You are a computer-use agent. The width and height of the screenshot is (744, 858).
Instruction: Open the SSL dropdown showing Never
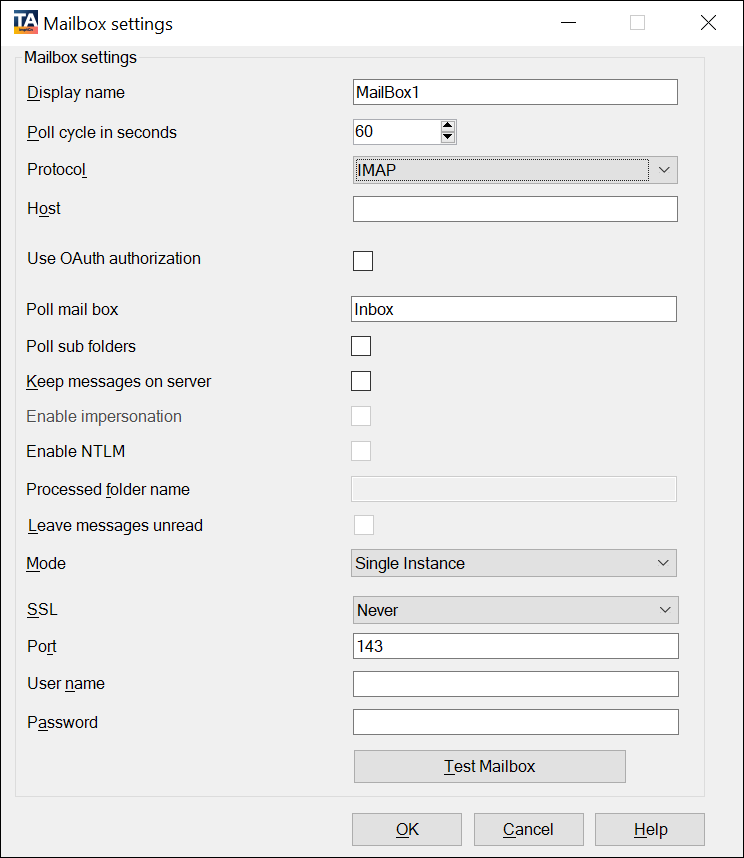(x=515, y=610)
